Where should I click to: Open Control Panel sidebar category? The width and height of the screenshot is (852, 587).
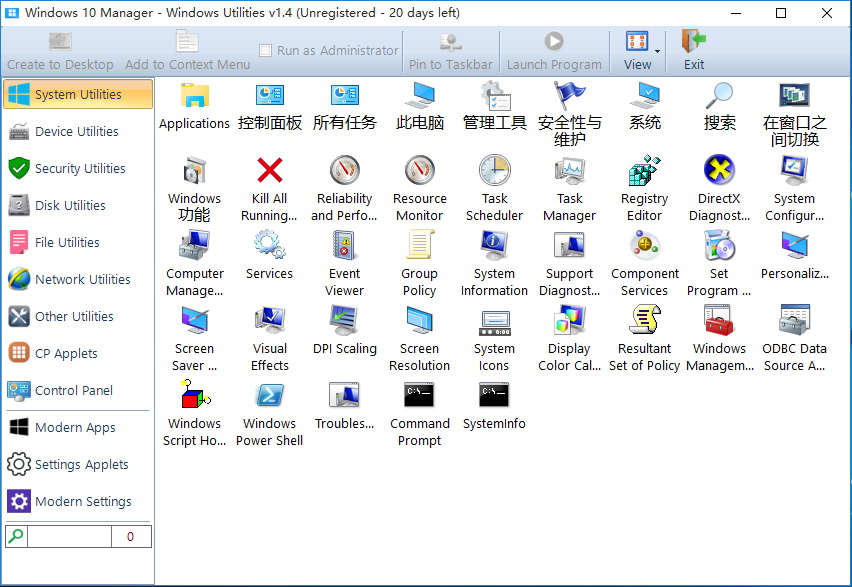tap(78, 390)
